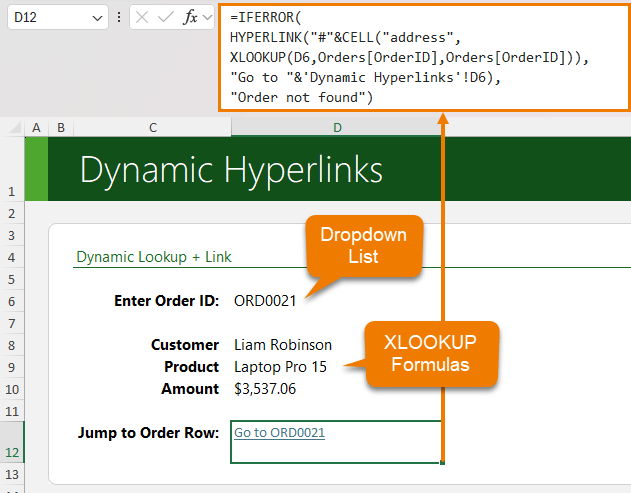Click the Name Box showing D12

coord(58,17)
